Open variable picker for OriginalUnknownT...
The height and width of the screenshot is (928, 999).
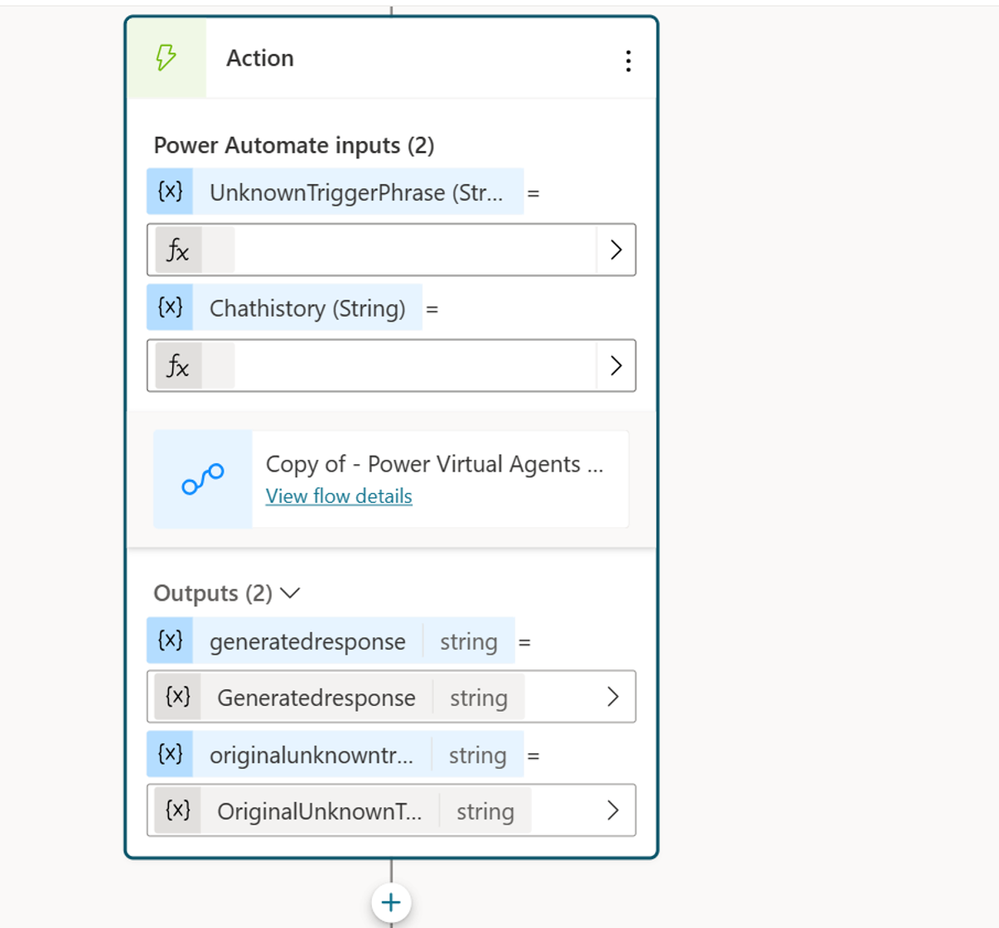(613, 810)
